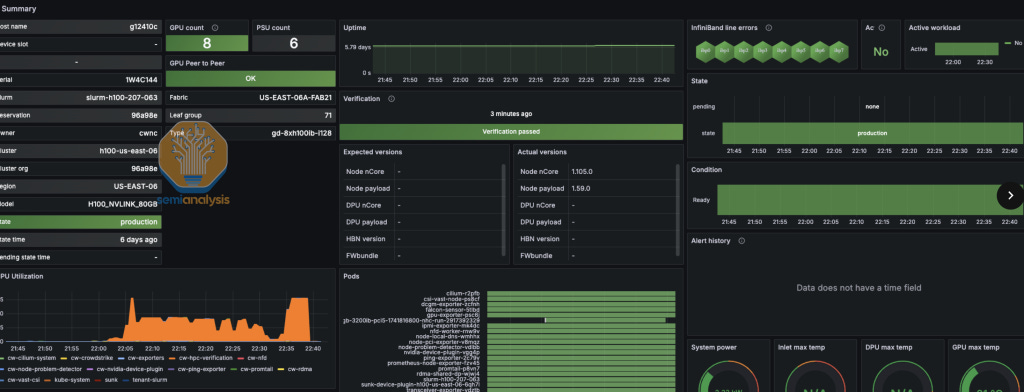Toggle cw-nvidia-device-plugin legend series
1024x392 pixels.
(130, 369)
